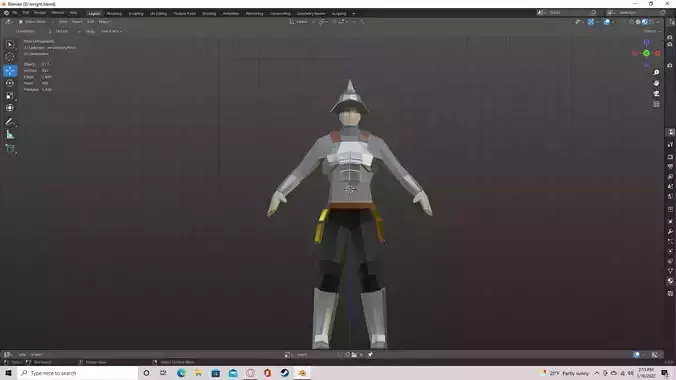Add a new workspace tab with plus
The image size is (676, 380).
pos(354,13)
